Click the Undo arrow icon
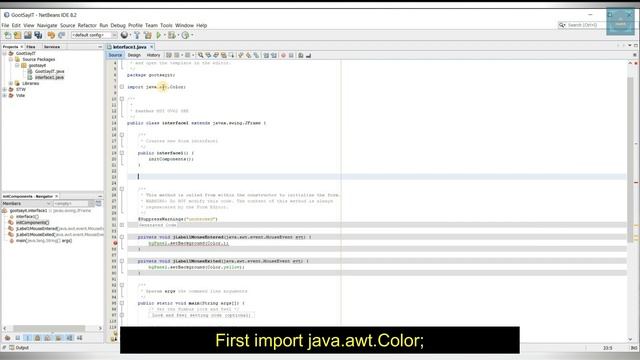Image resolution: width=640 pixels, height=360 pixels. pyautogui.click(x=51, y=36)
